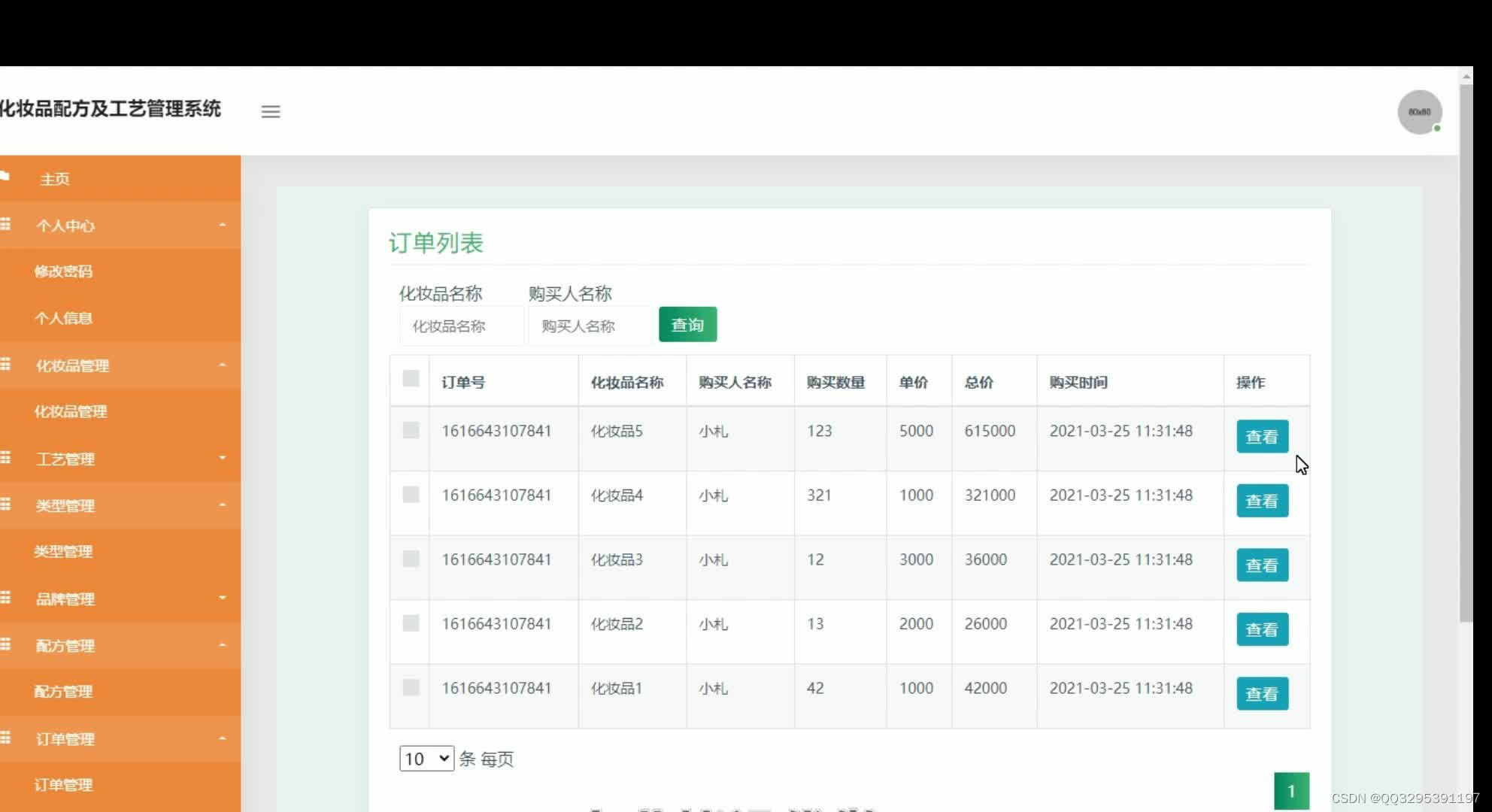Click 查看 for the 化妆品1 order
Screen dimensions: 1492x812
pos(1262,693)
